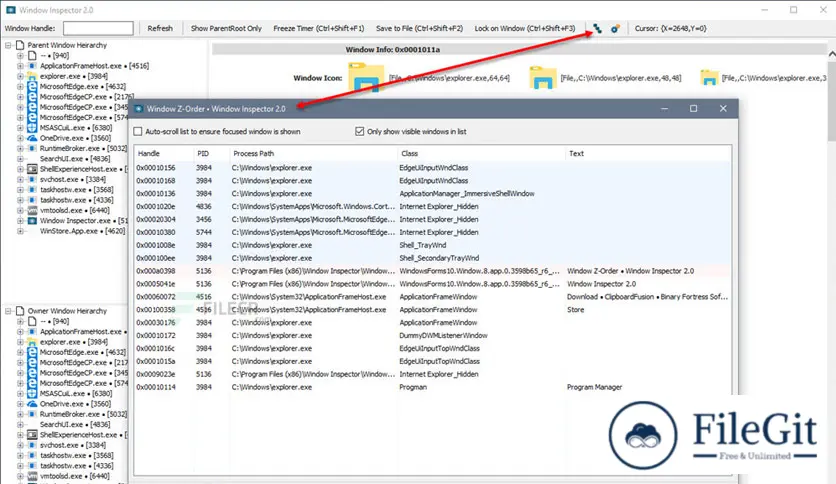Click the MSASCuiL.exe icon in Owner tree
836x484 pixels.
(32, 393)
